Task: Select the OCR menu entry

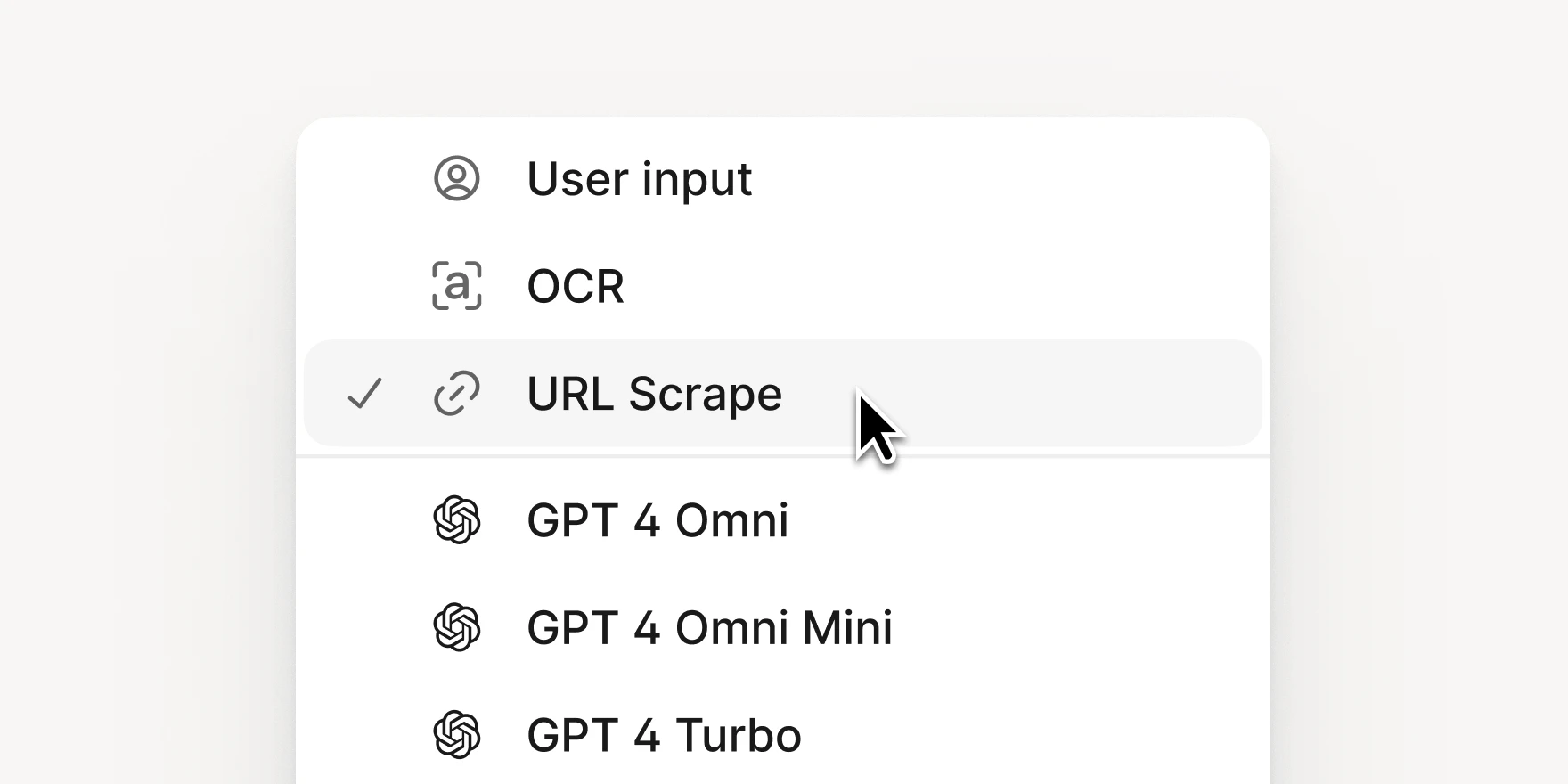Action: (x=576, y=287)
